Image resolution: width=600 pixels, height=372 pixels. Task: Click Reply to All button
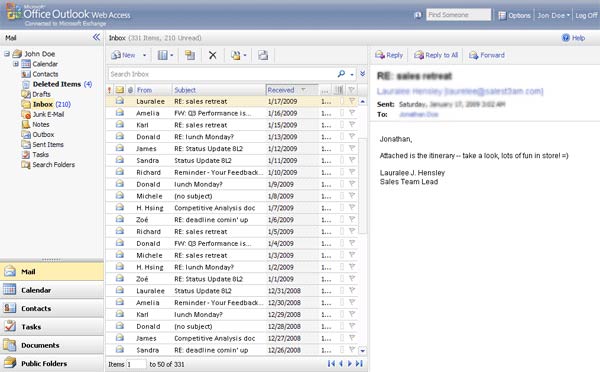[436, 55]
